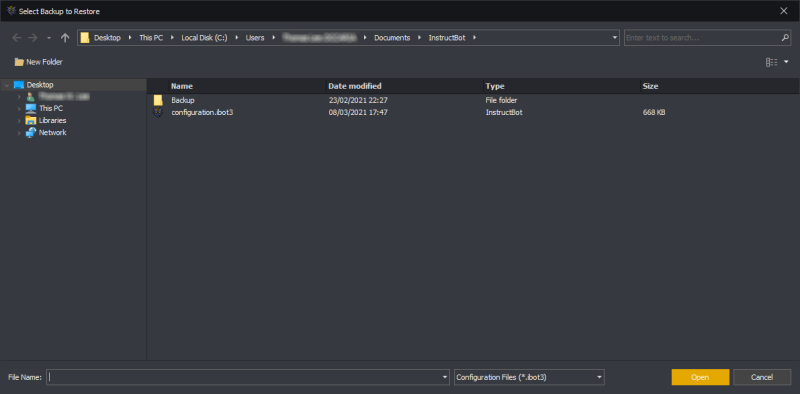Create a New Folder
Viewport: 800px width, 394px height.
[38, 62]
